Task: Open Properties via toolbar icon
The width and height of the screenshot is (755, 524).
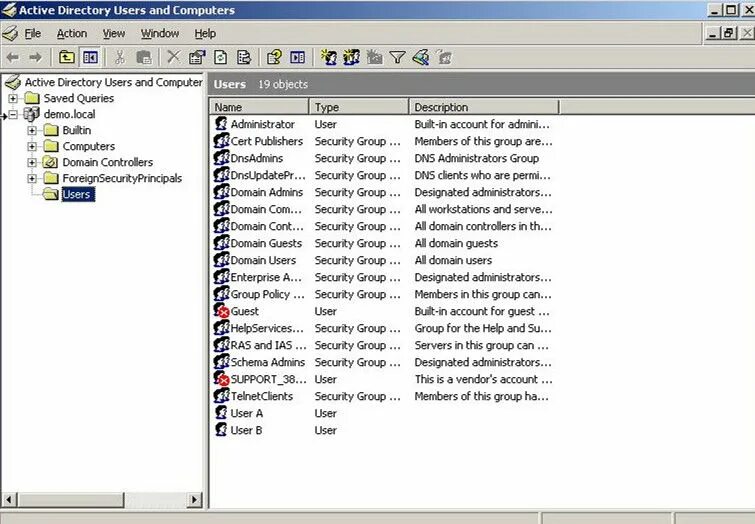Action: click(x=197, y=58)
